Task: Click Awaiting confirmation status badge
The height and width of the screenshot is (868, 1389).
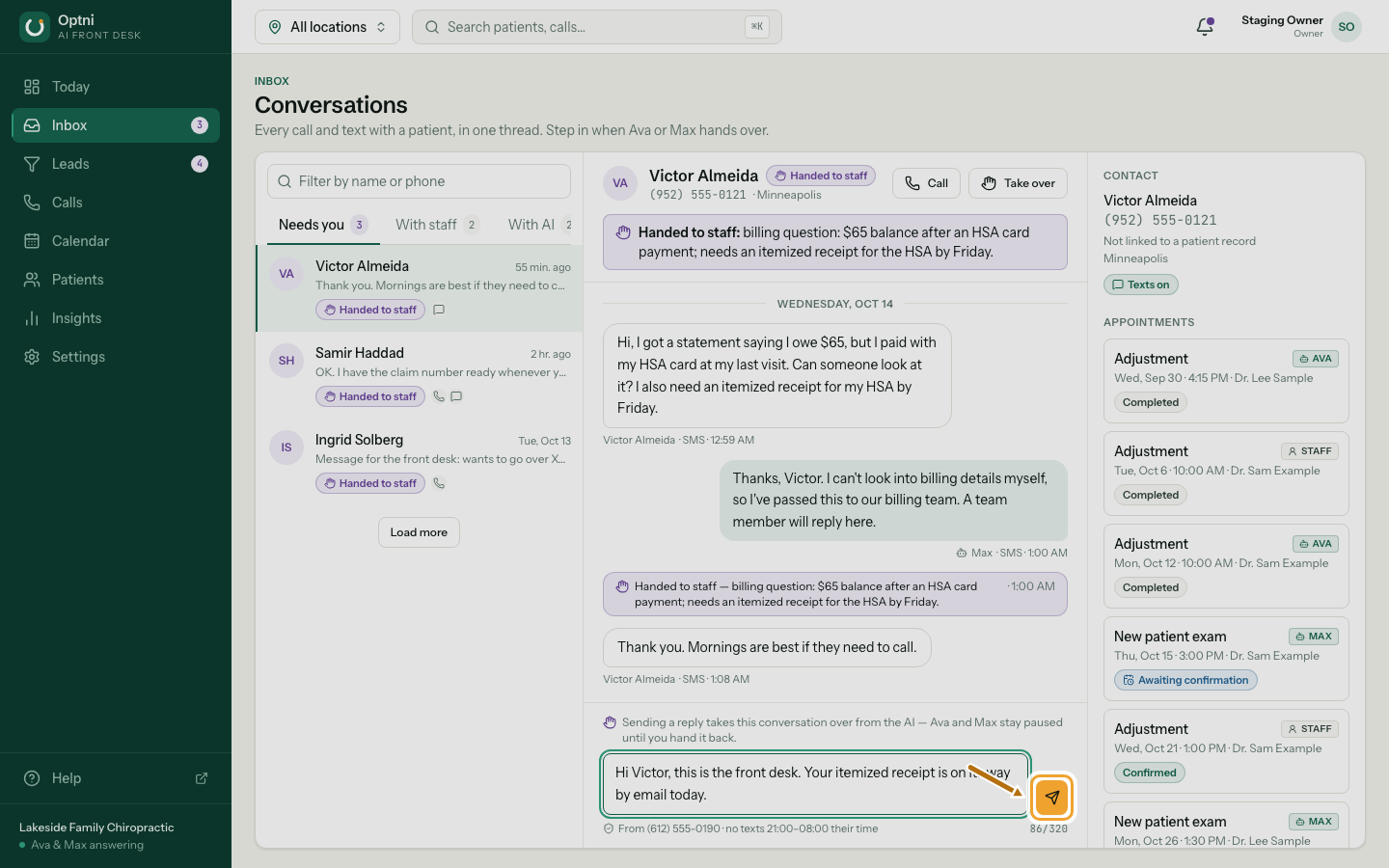Action: coord(1185,680)
